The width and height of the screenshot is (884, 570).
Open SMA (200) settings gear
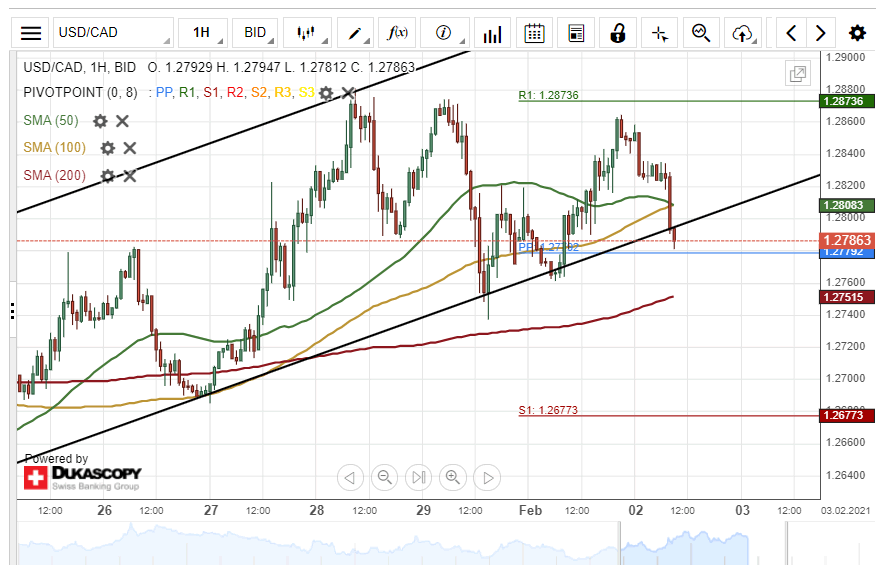[x=107, y=176]
